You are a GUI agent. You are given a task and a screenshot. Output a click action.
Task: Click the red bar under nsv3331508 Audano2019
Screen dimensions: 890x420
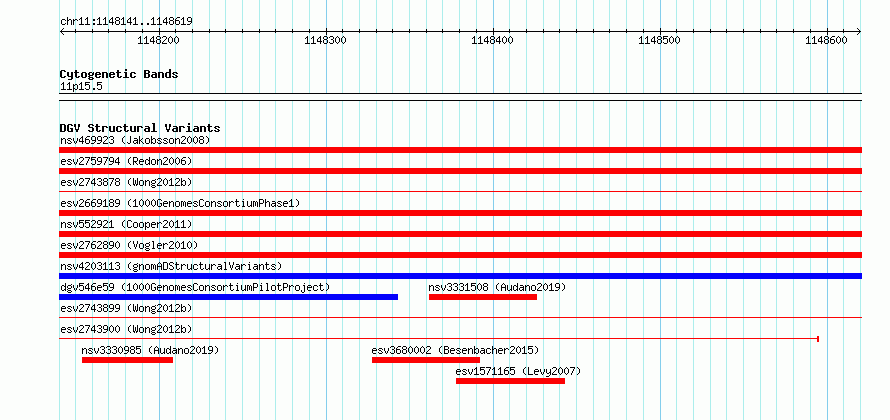pyautogui.click(x=483, y=297)
